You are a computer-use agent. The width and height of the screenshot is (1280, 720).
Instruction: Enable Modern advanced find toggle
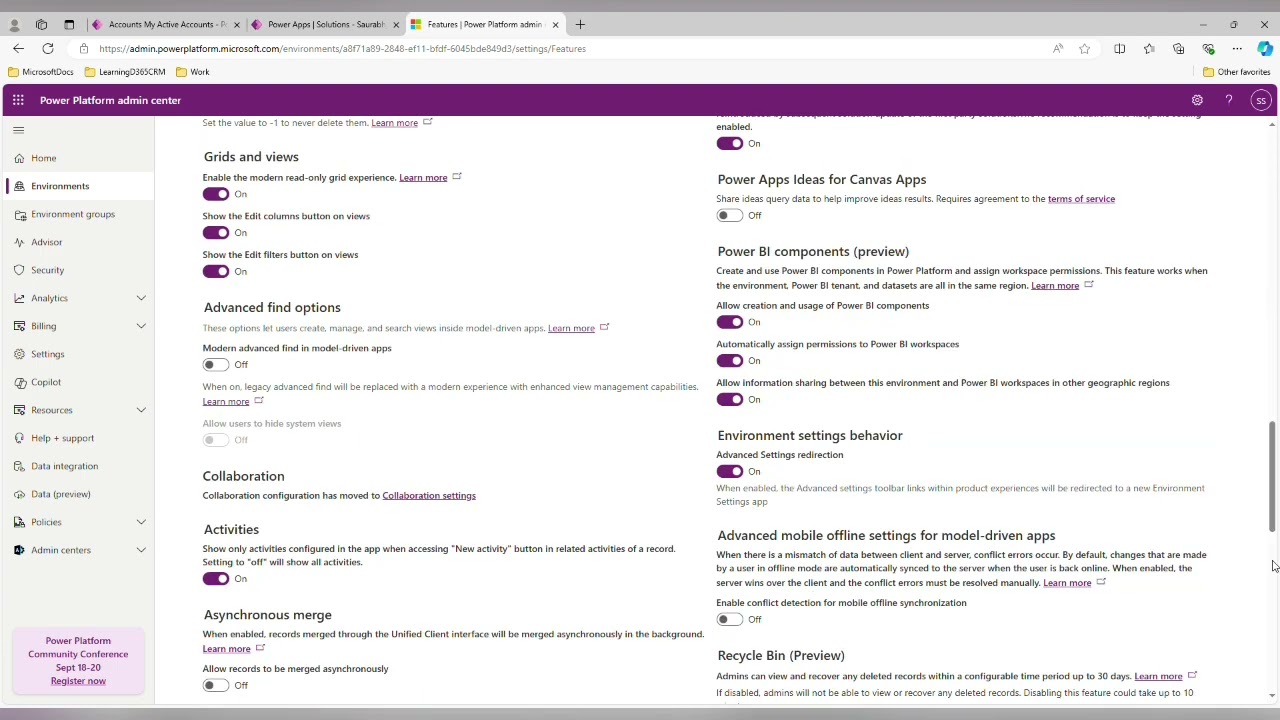(x=216, y=365)
